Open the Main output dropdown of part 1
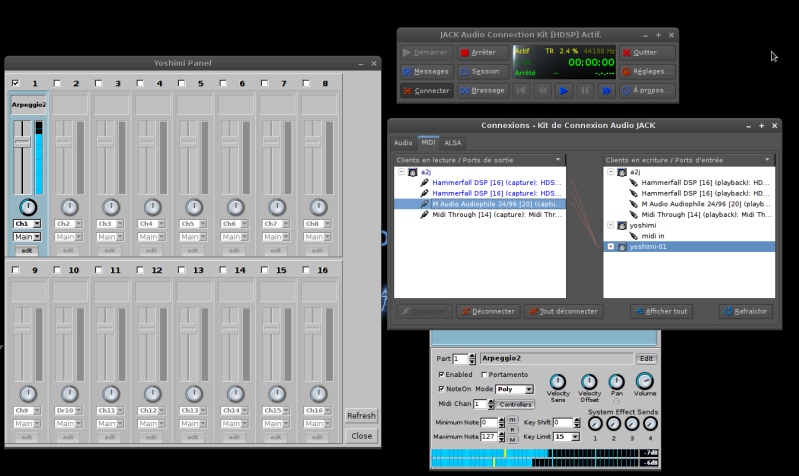Screen dimensions: 799x476 pos(27,237)
